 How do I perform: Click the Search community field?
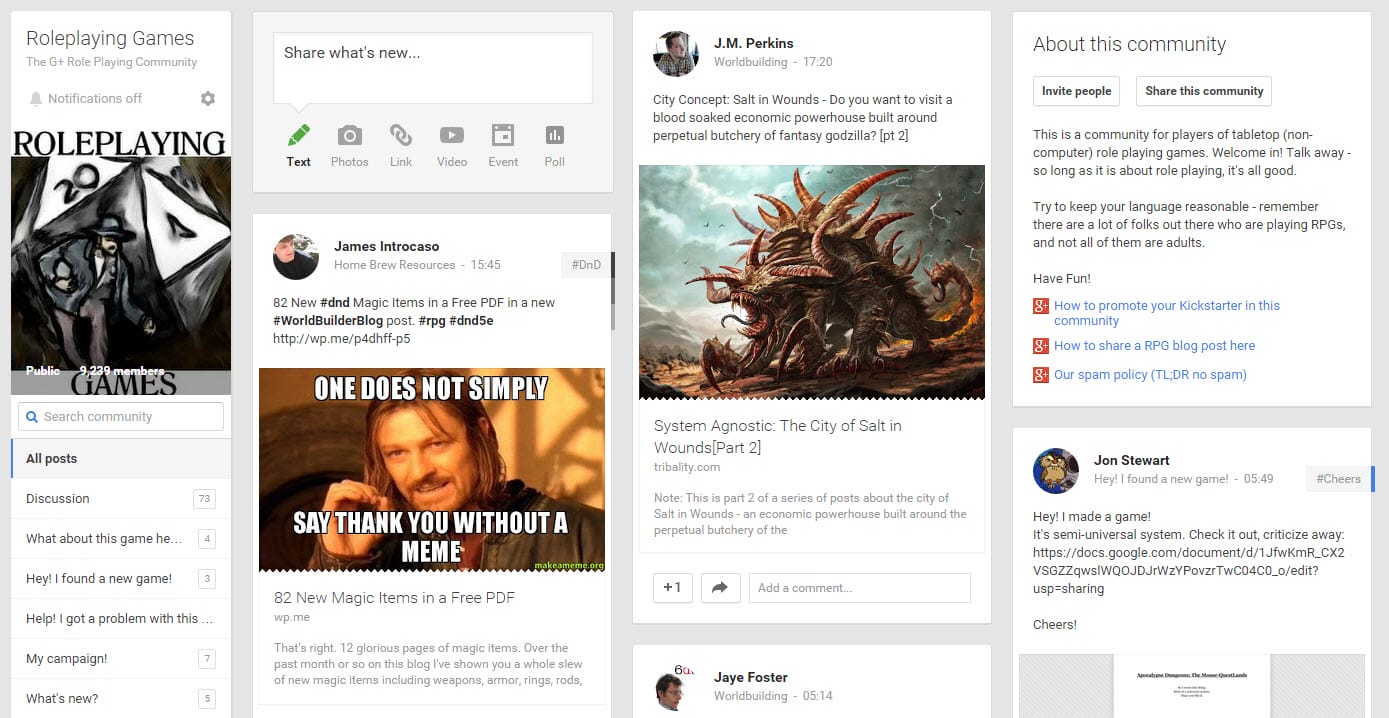pos(121,417)
